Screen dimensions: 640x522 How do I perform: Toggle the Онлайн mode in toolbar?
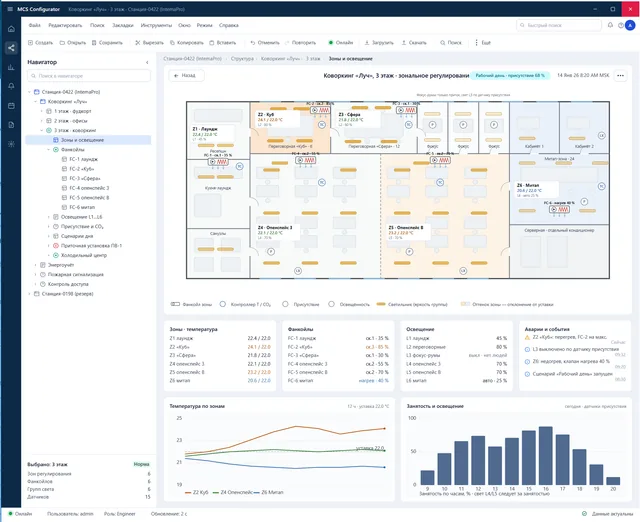[341, 42]
